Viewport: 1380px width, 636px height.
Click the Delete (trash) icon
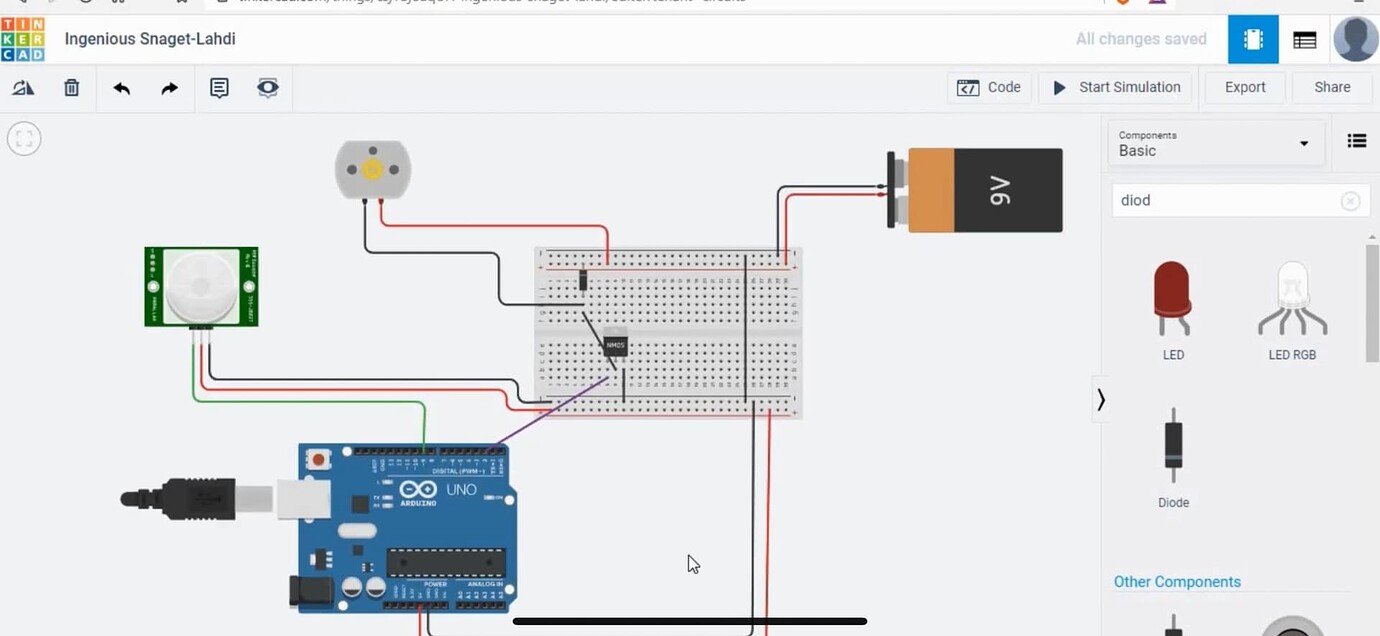[71, 87]
